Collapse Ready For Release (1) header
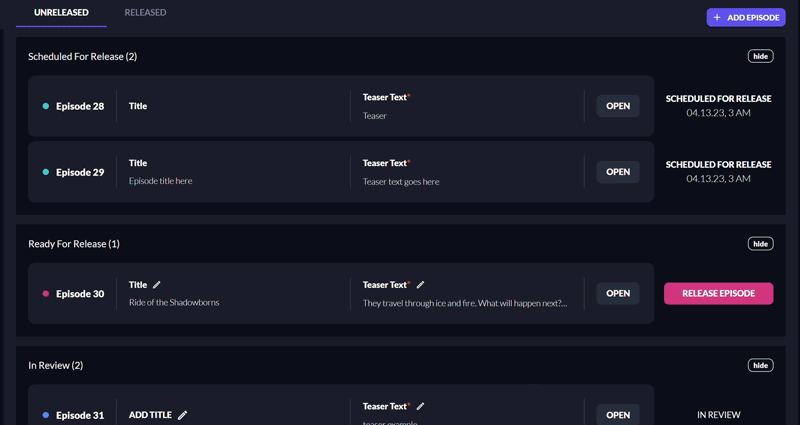Viewport: 800px width, 425px height. [x=74, y=244]
